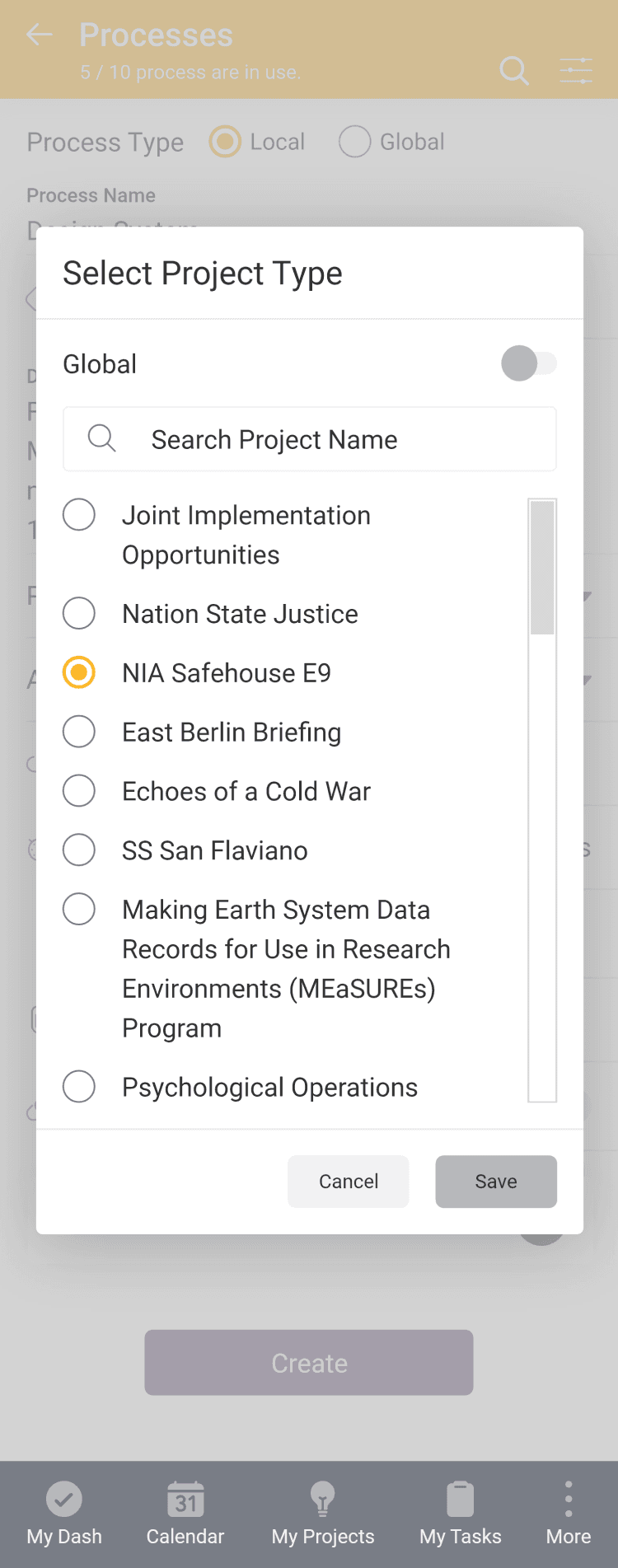The height and width of the screenshot is (1568, 618).
Task: Cancel the project type dialog
Action: [348, 1182]
